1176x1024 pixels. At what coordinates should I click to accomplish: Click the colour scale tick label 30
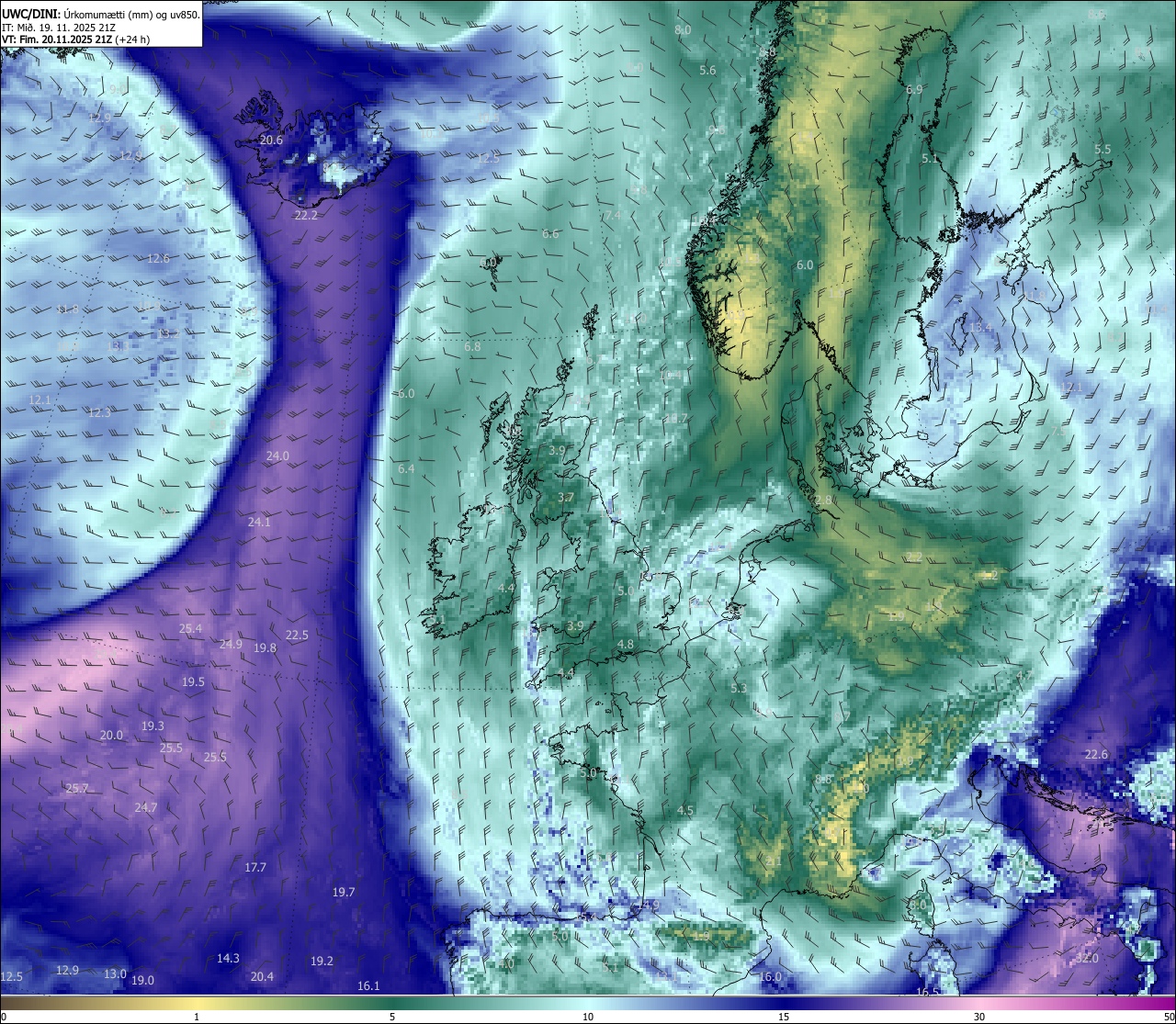point(979,1017)
